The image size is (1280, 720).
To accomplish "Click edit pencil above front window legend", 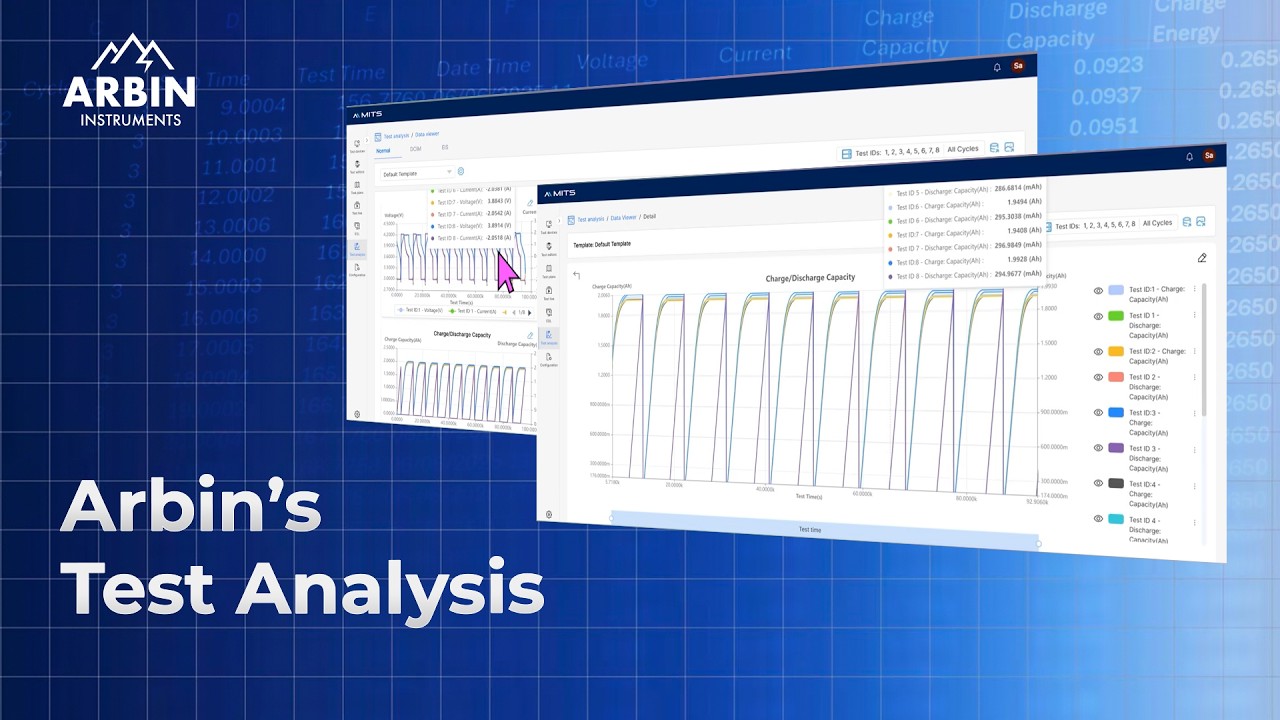I will [x=1202, y=258].
